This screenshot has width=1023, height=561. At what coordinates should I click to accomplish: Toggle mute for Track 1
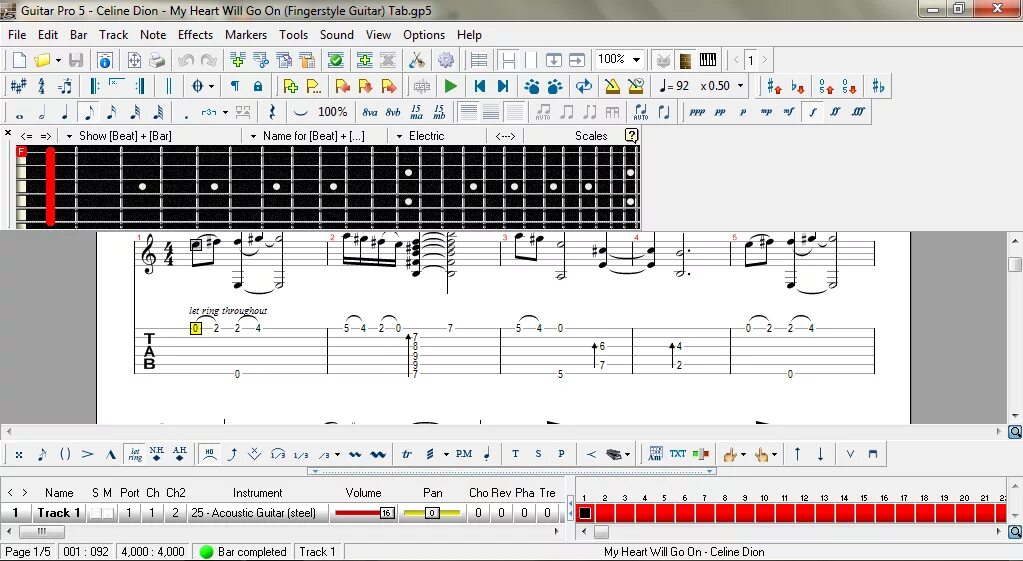click(107, 513)
